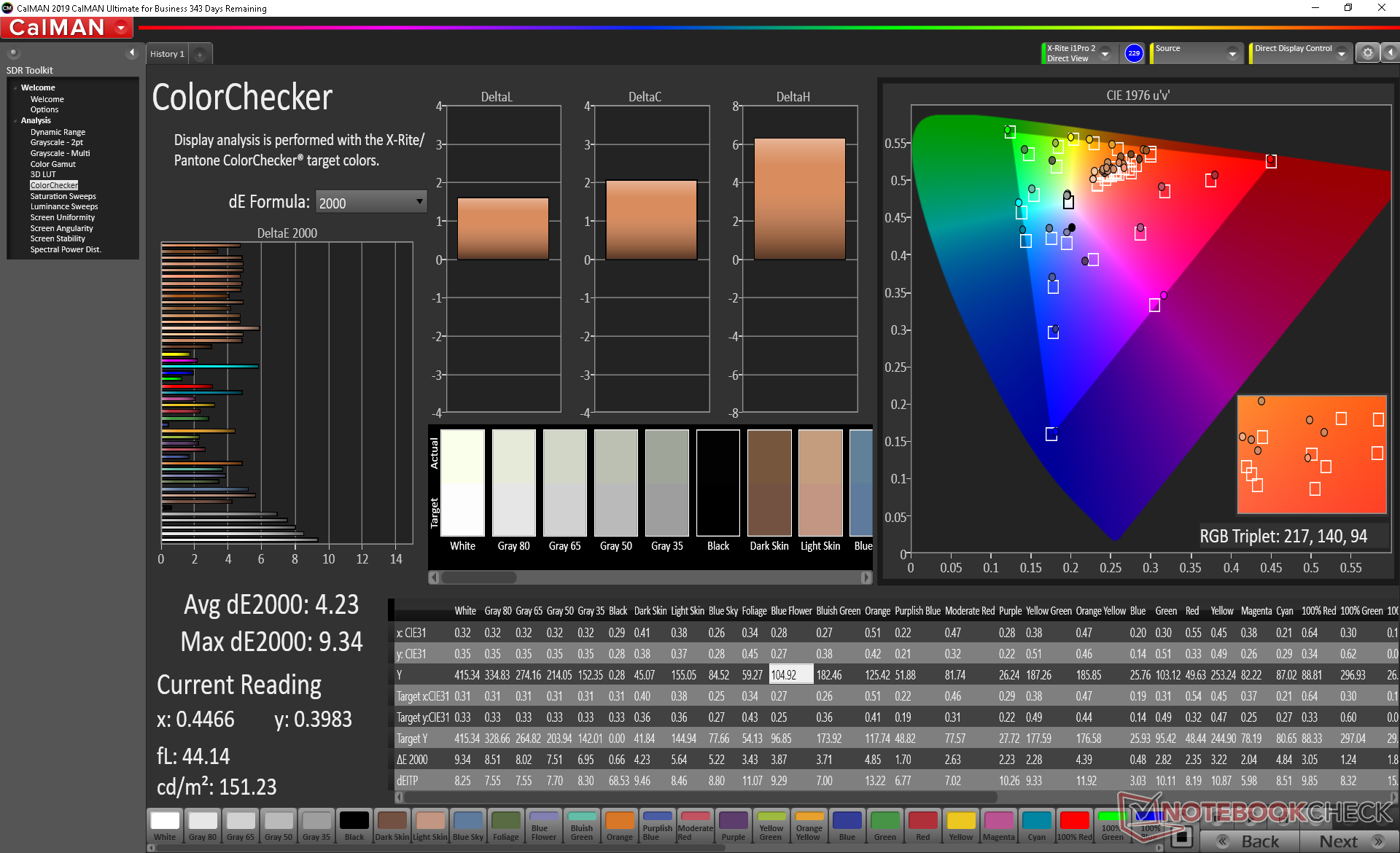Select the Orange color swatch
This screenshot has height=853, width=1400.
(x=620, y=825)
